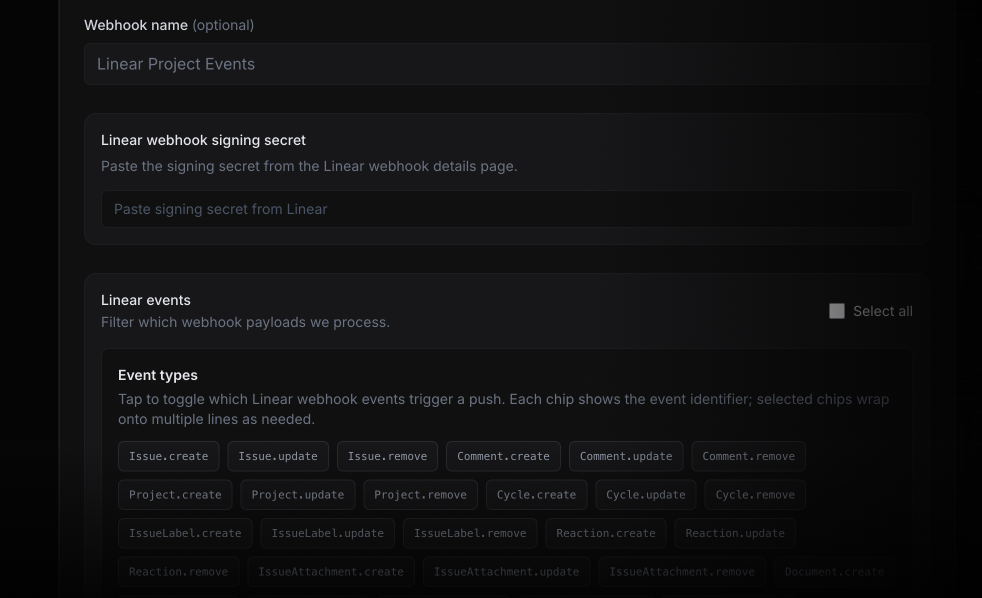This screenshot has width=982, height=598.
Task: Enable the Comment.remove event chip
Action: pos(748,456)
